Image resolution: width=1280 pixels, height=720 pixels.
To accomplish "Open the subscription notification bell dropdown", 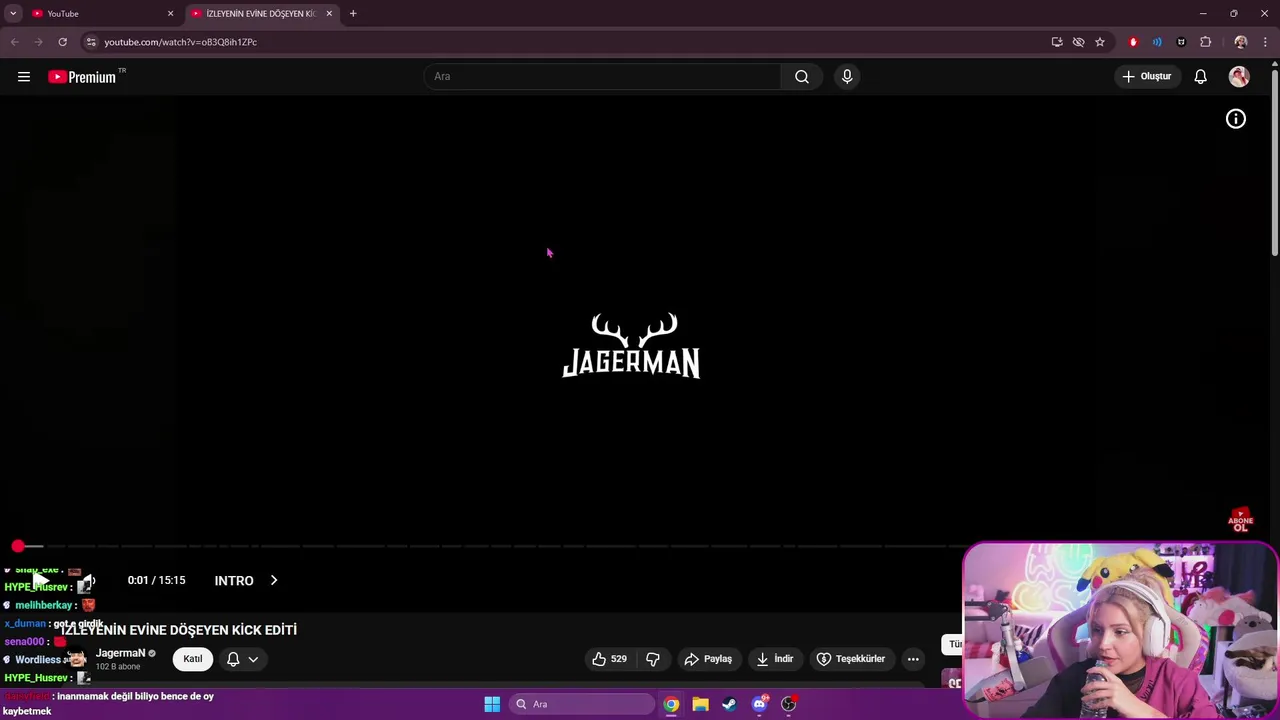I will (242, 659).
